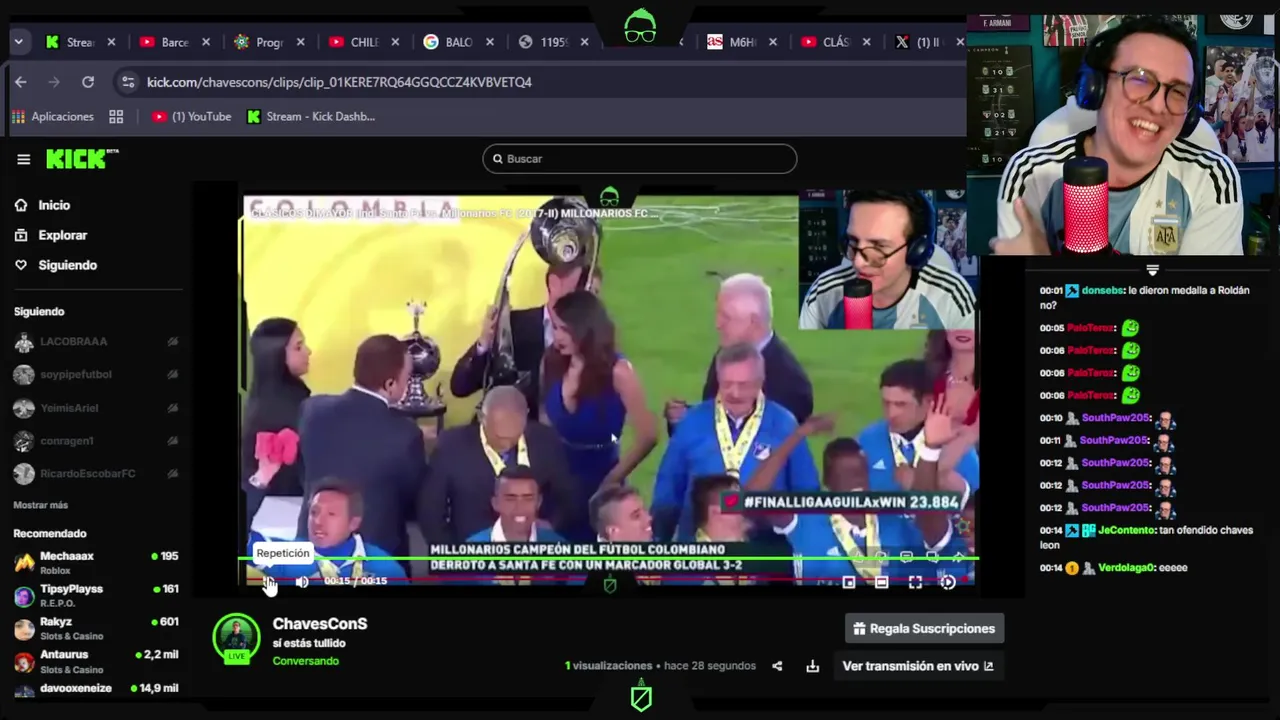Click donsebs chat message username
Viewport: 1280px width, 720px height.
[x=1103, y=291]
